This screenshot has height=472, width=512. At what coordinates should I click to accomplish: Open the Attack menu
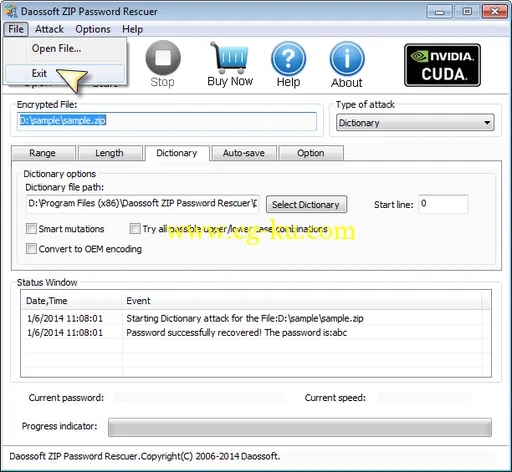49,29
